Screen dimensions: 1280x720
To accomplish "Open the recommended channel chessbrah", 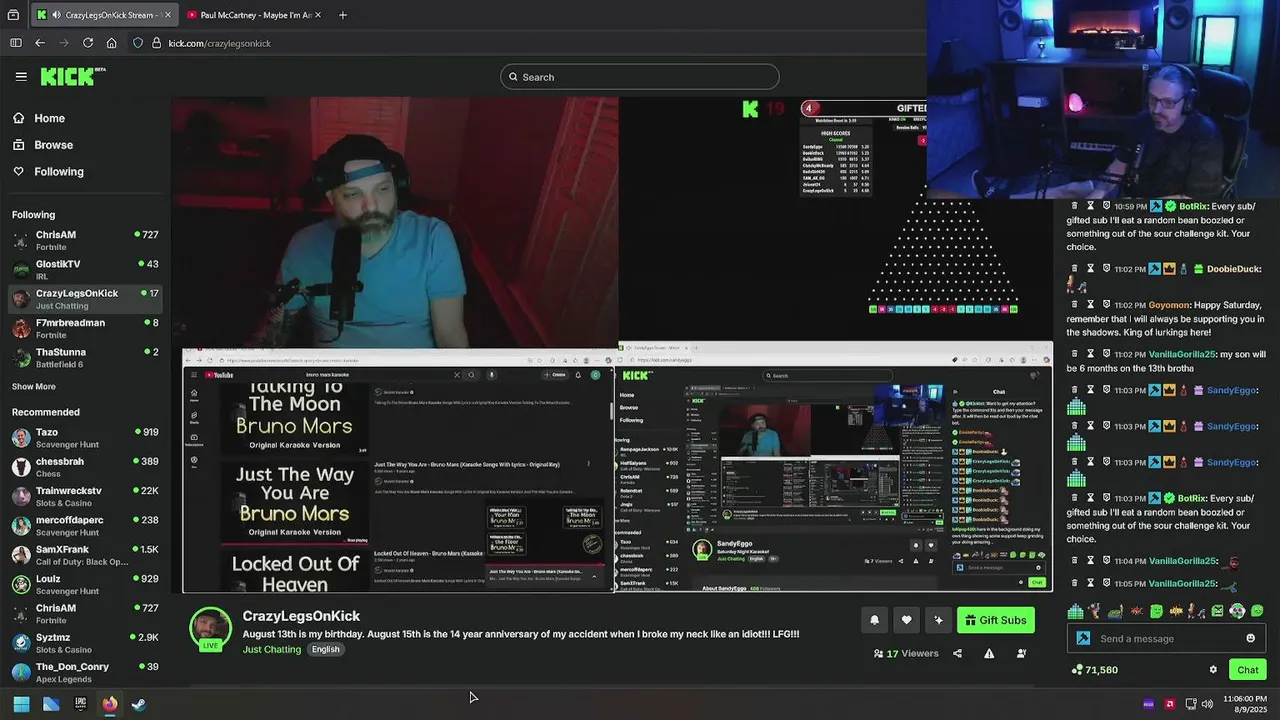I will click(x=85, y=467).
